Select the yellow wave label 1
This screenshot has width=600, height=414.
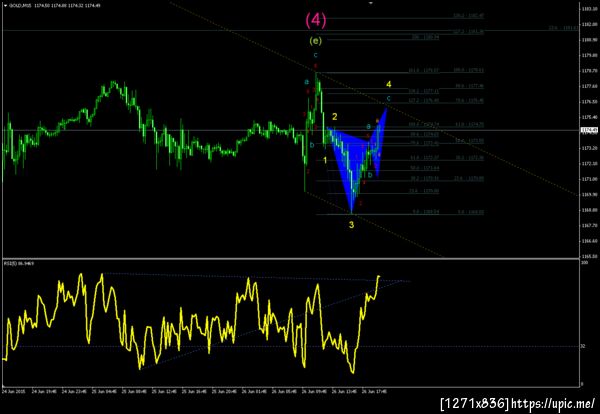pyautogui.click(x=325, y=160)
